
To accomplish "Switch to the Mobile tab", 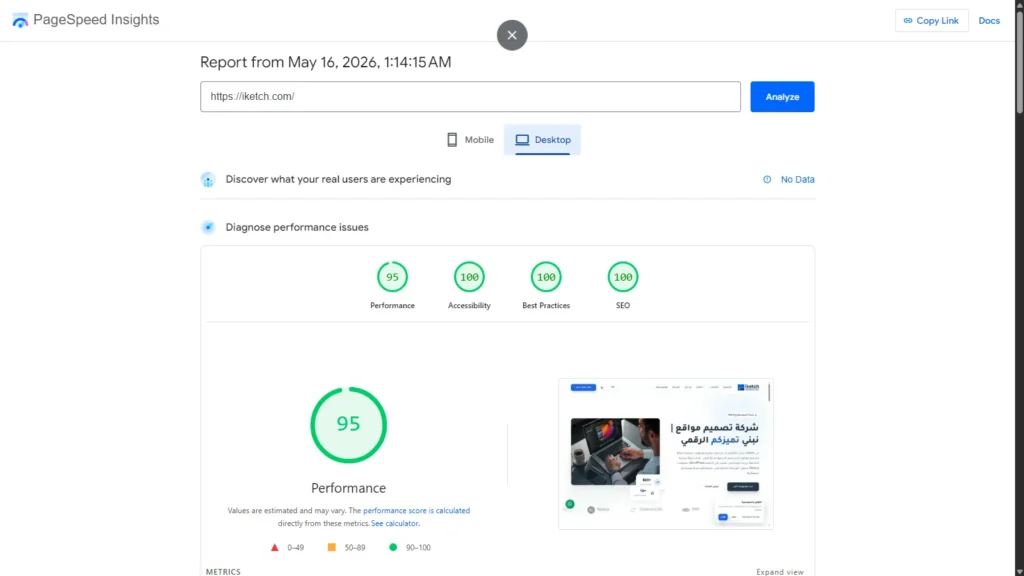I will coord(470,140).
